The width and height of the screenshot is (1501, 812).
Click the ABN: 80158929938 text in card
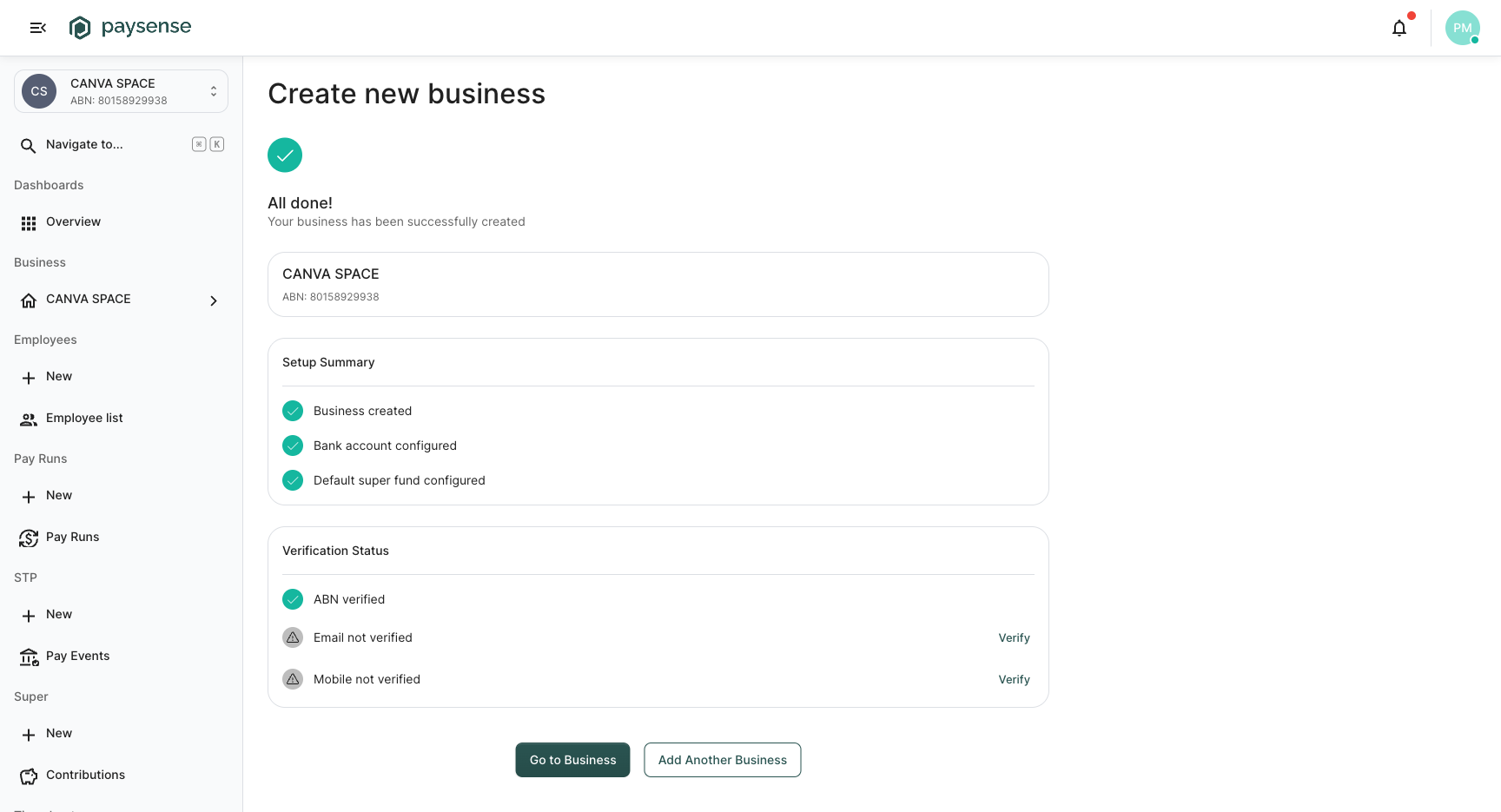(x=331, y=297)
